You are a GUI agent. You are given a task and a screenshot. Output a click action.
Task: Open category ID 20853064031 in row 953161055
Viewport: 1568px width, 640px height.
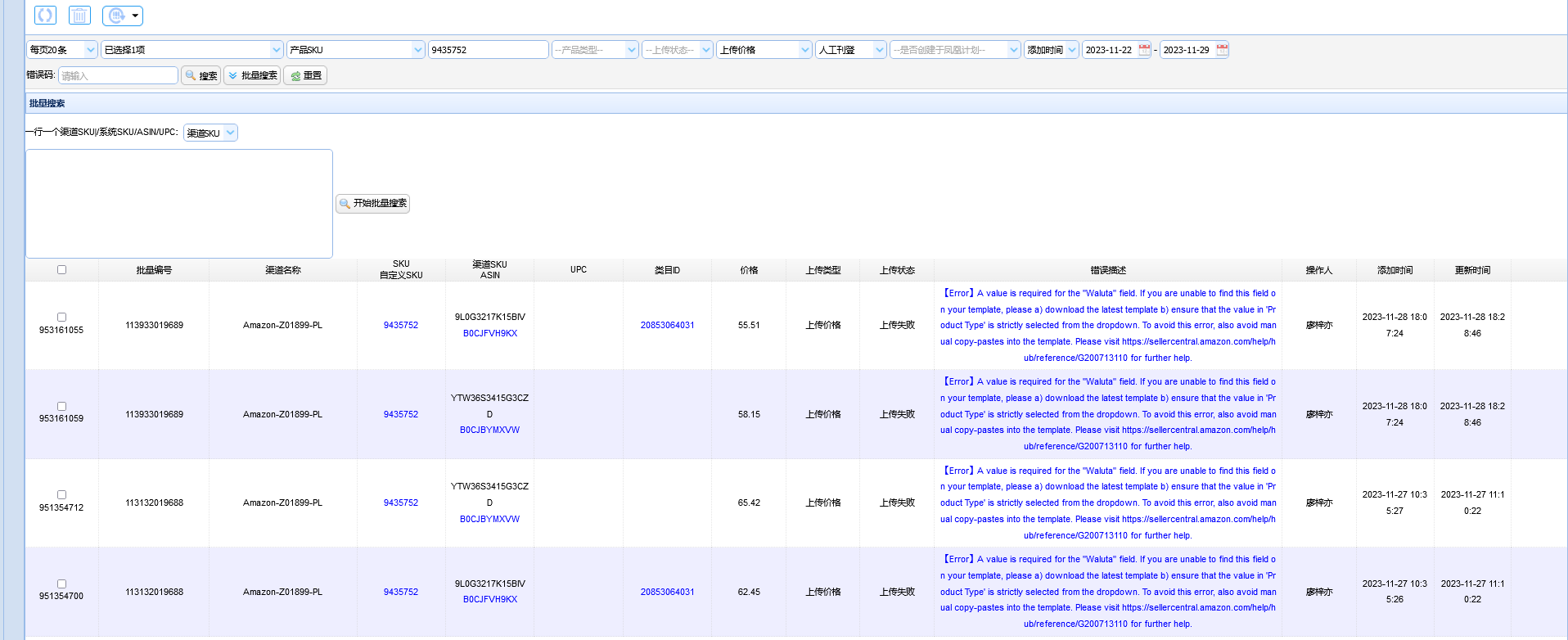[668, 325]
